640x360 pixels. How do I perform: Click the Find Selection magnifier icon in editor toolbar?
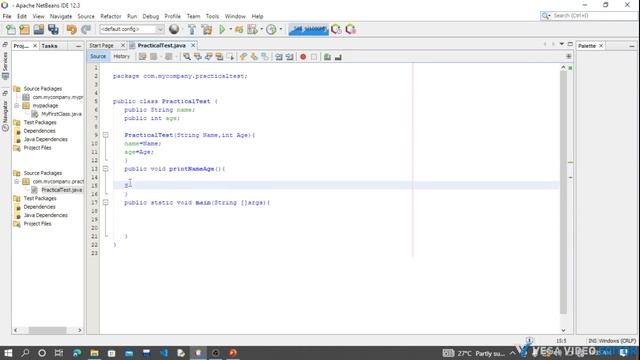pyautogui.click(x=187, y=57)
